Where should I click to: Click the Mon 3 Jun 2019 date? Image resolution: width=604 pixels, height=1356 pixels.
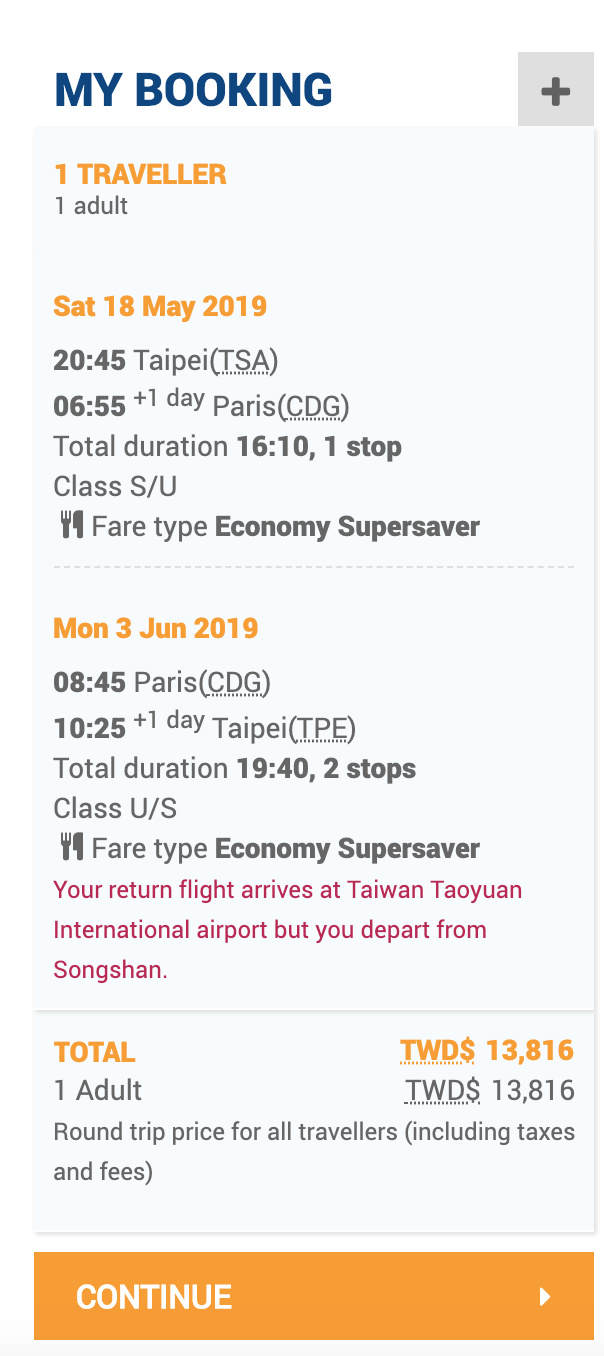coord(156,628)
